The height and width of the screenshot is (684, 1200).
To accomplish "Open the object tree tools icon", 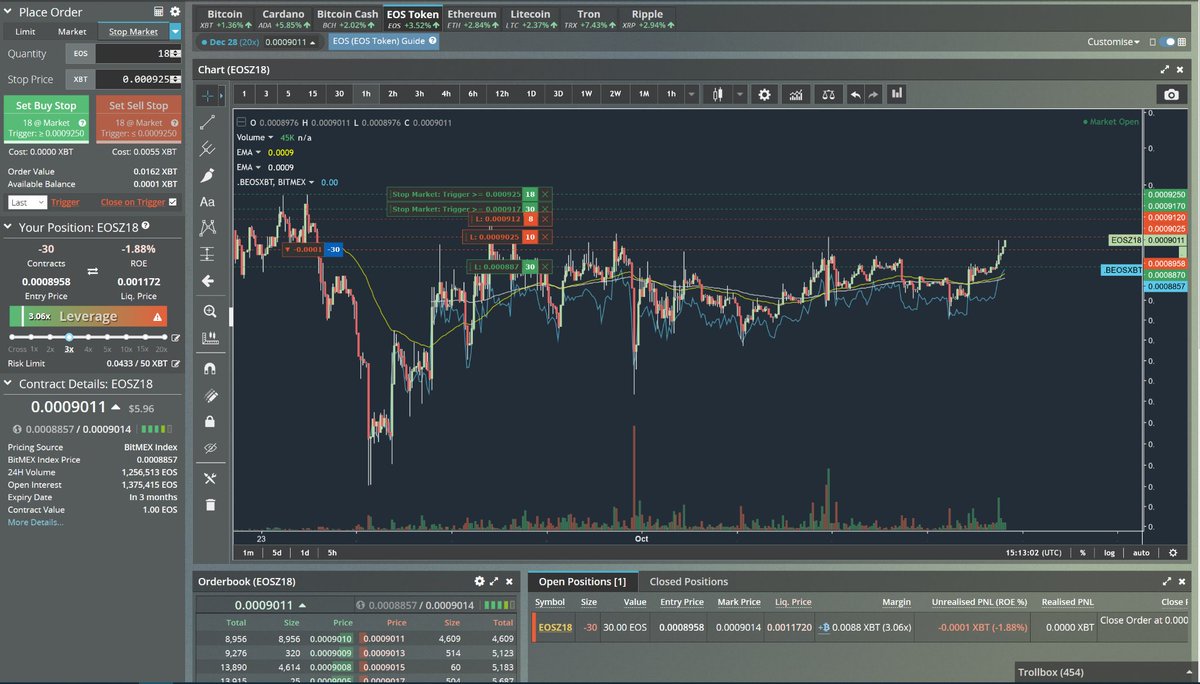I will 208,478.
